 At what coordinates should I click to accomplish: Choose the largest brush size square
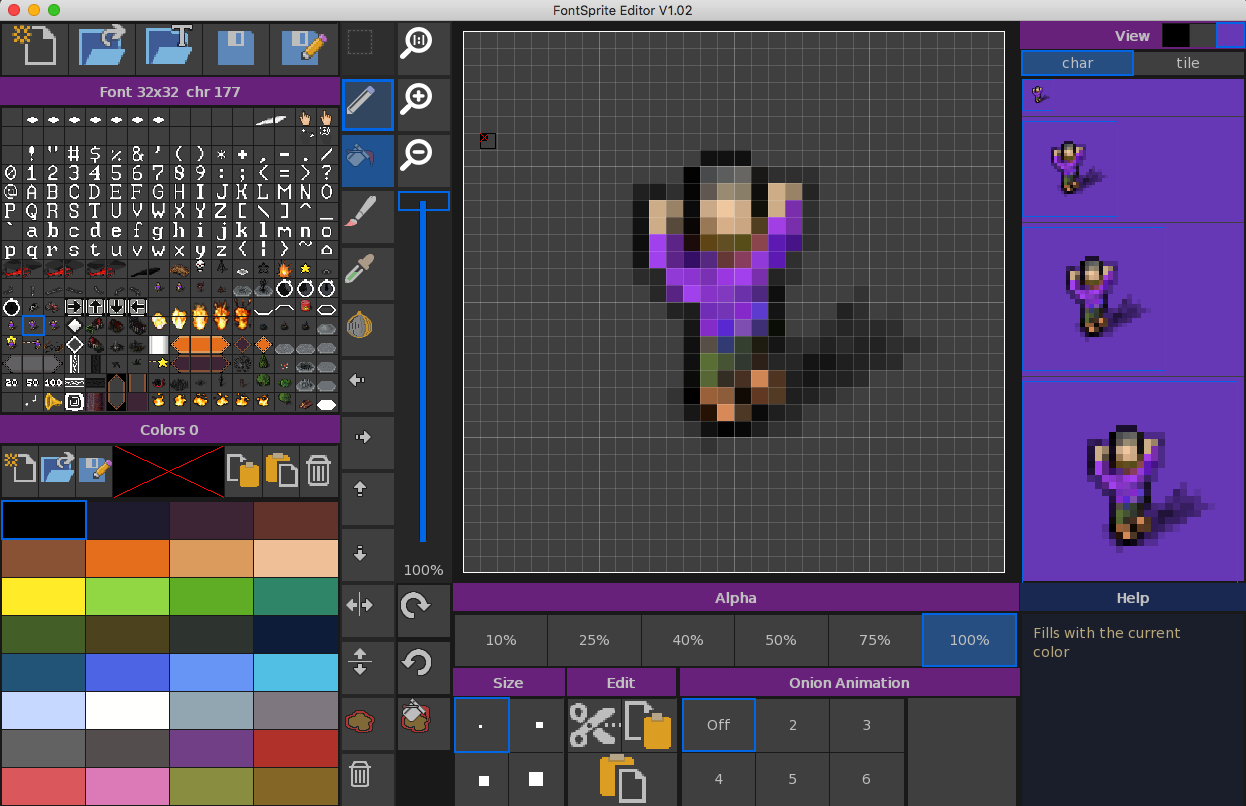click(536, 779)
